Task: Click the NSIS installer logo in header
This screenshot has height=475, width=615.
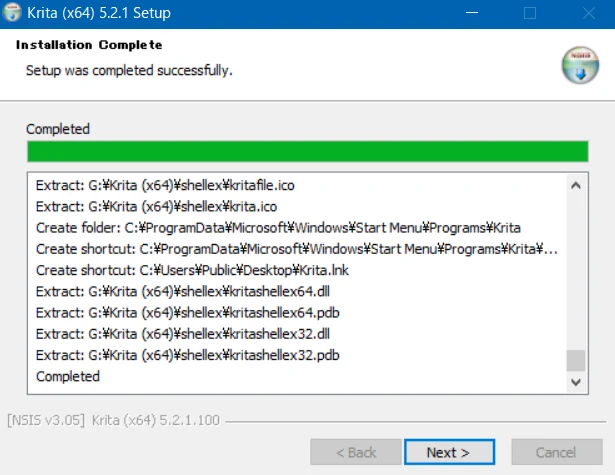Action: click(580, 66)
